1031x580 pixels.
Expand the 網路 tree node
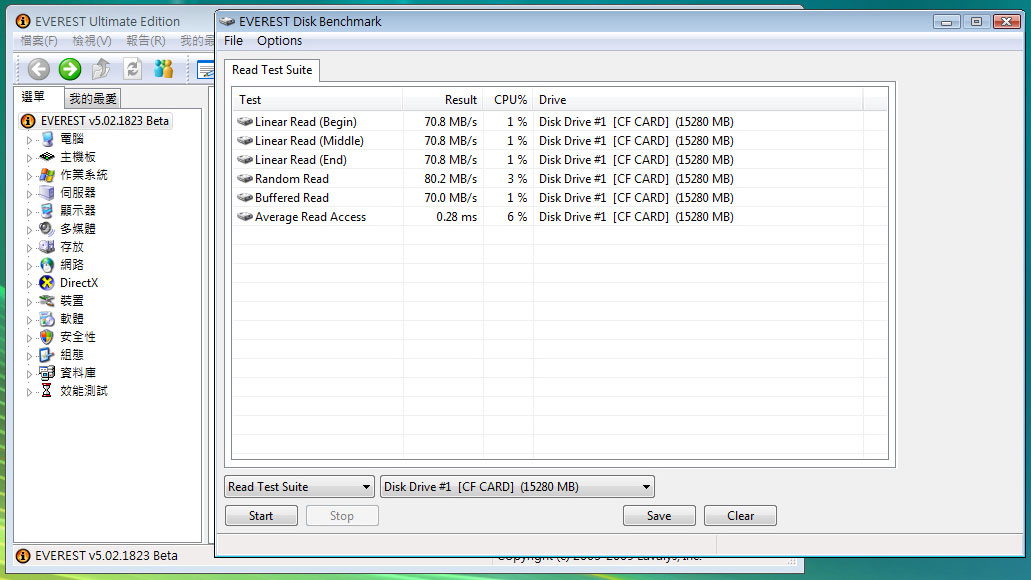29,266
